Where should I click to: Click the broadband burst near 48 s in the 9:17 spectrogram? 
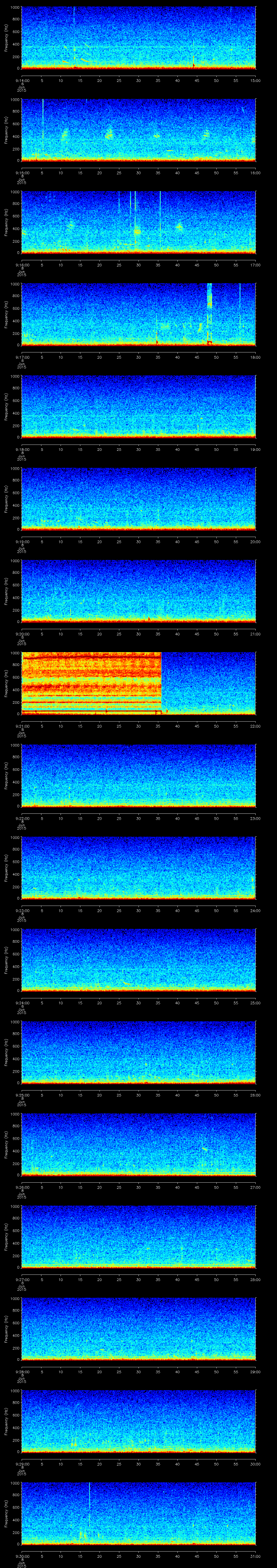209,313
